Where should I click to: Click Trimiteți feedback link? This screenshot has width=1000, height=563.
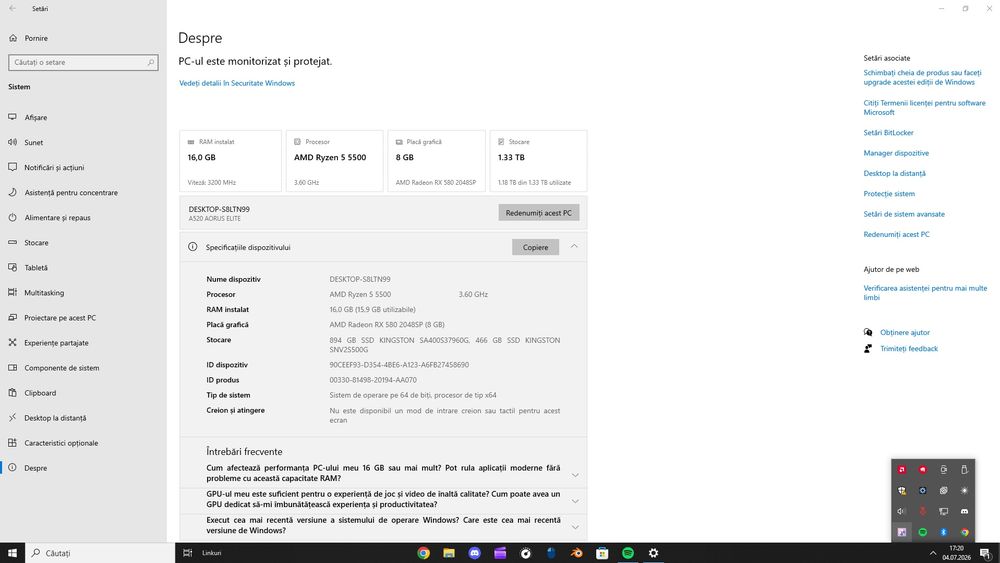click(909, 349)
